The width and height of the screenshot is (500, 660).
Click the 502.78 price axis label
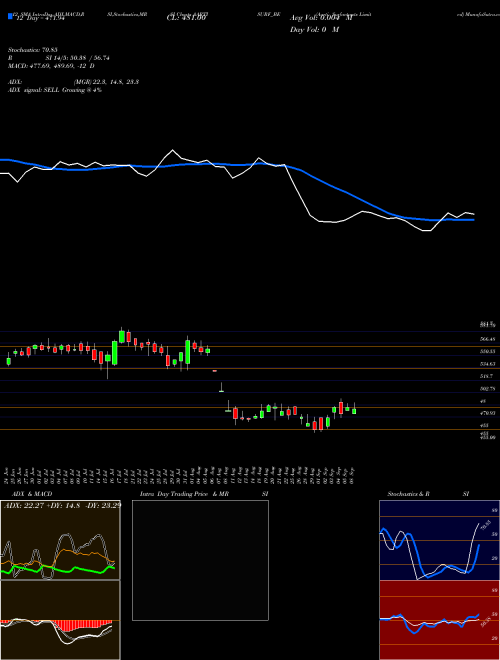point(488,389)
